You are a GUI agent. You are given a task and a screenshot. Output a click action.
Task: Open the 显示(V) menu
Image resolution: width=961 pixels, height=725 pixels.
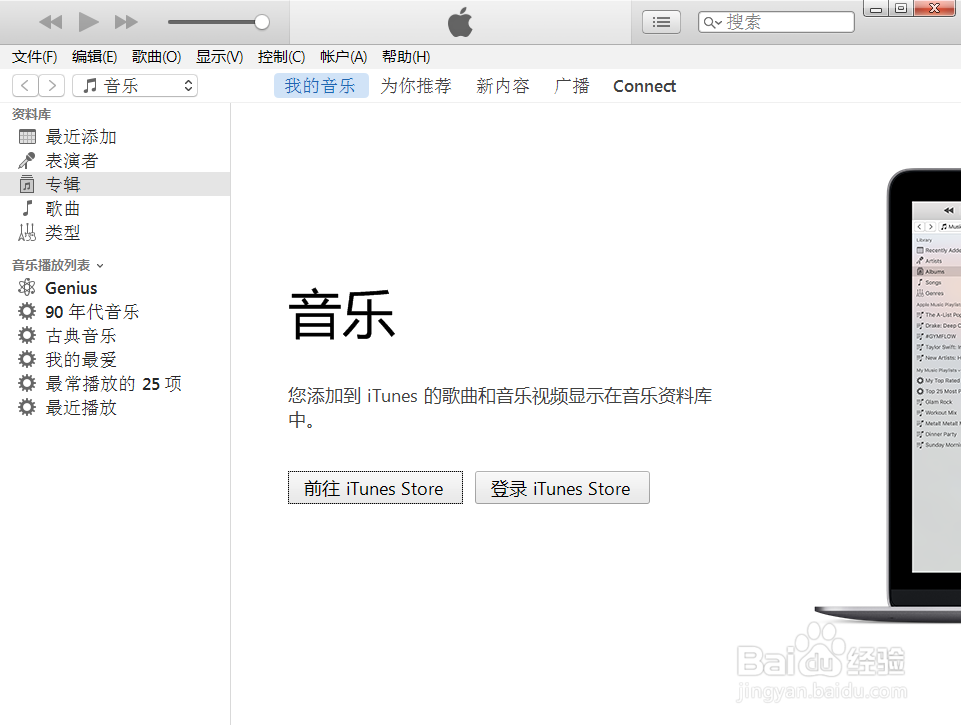[219, 57]
